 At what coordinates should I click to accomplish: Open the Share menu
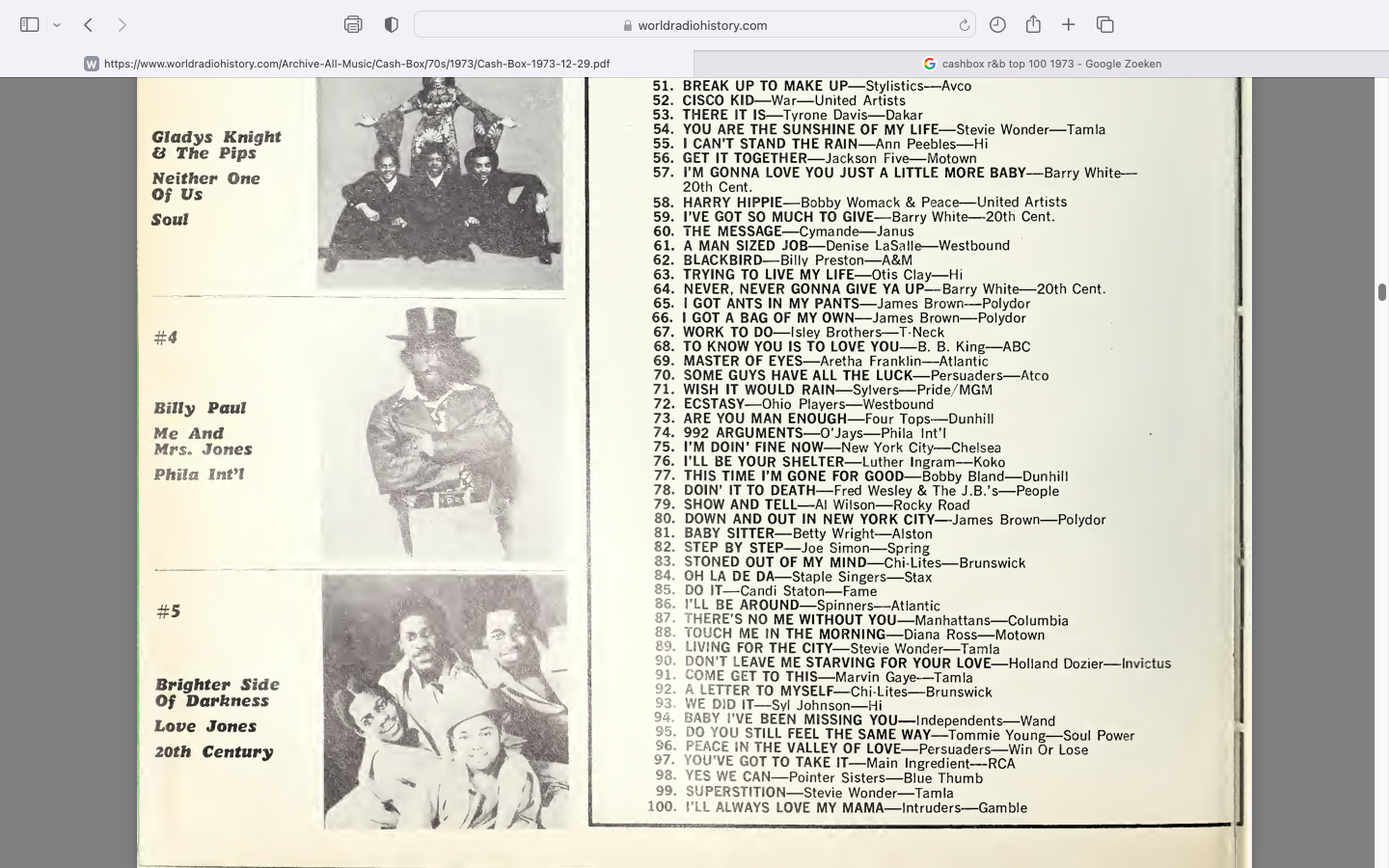[x=1033, y=24]
